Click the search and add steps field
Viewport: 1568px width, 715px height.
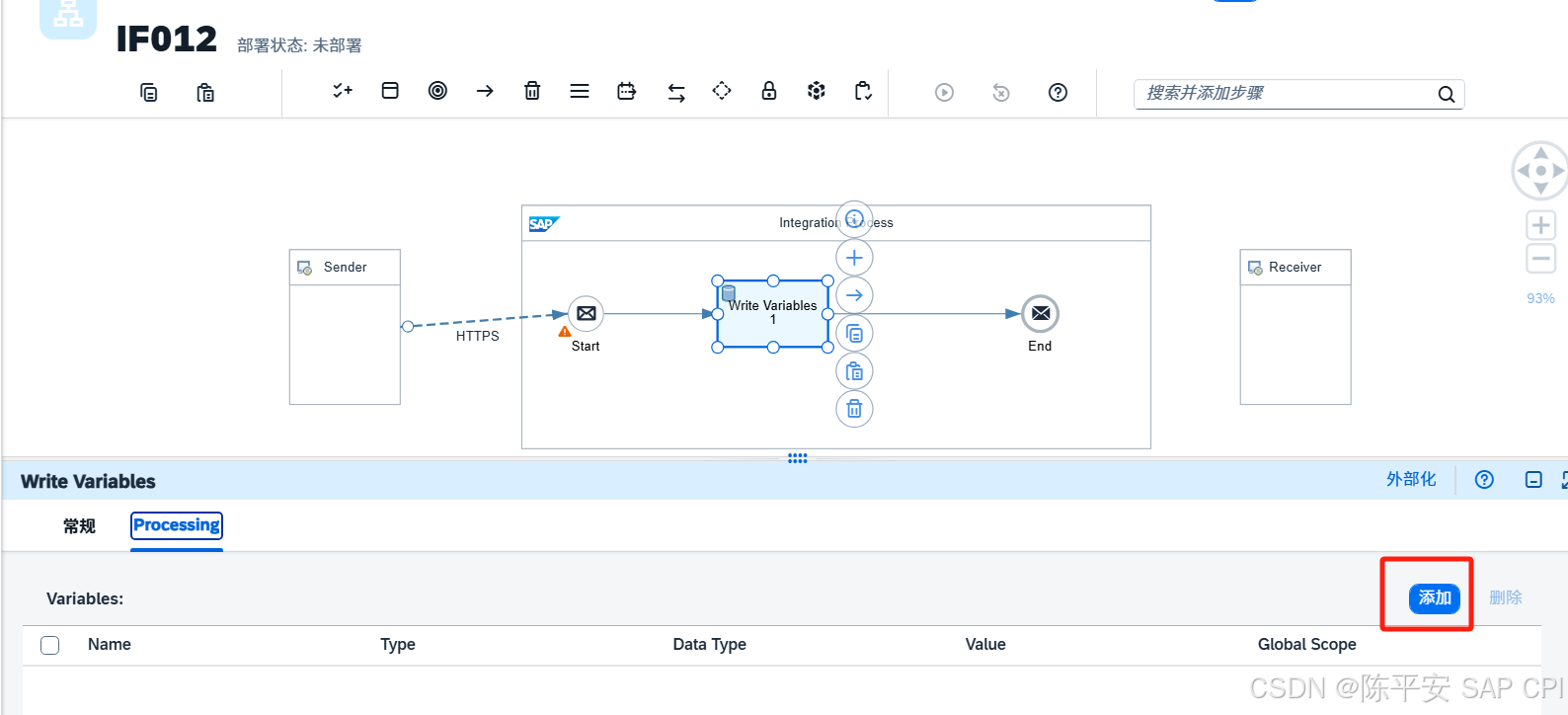pyautogui.click(x=1299, y=94)
